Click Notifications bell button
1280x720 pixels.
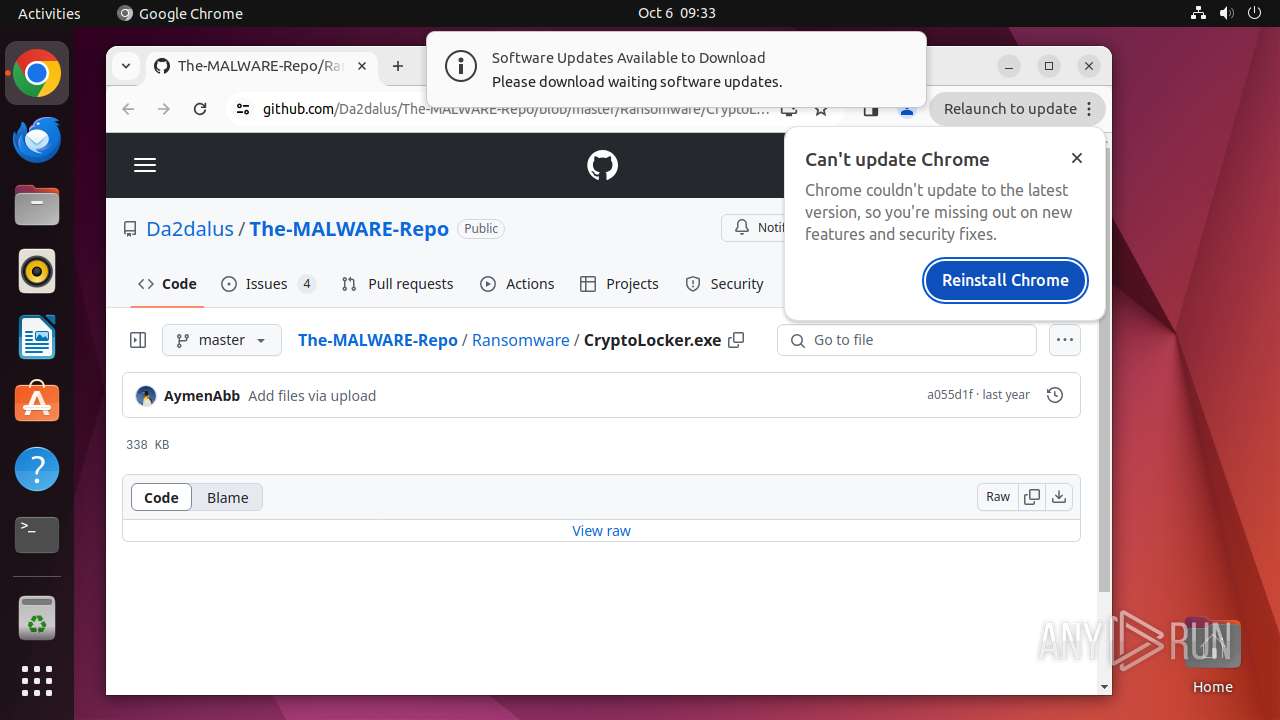pyautogui.click(x=752, y=228)
